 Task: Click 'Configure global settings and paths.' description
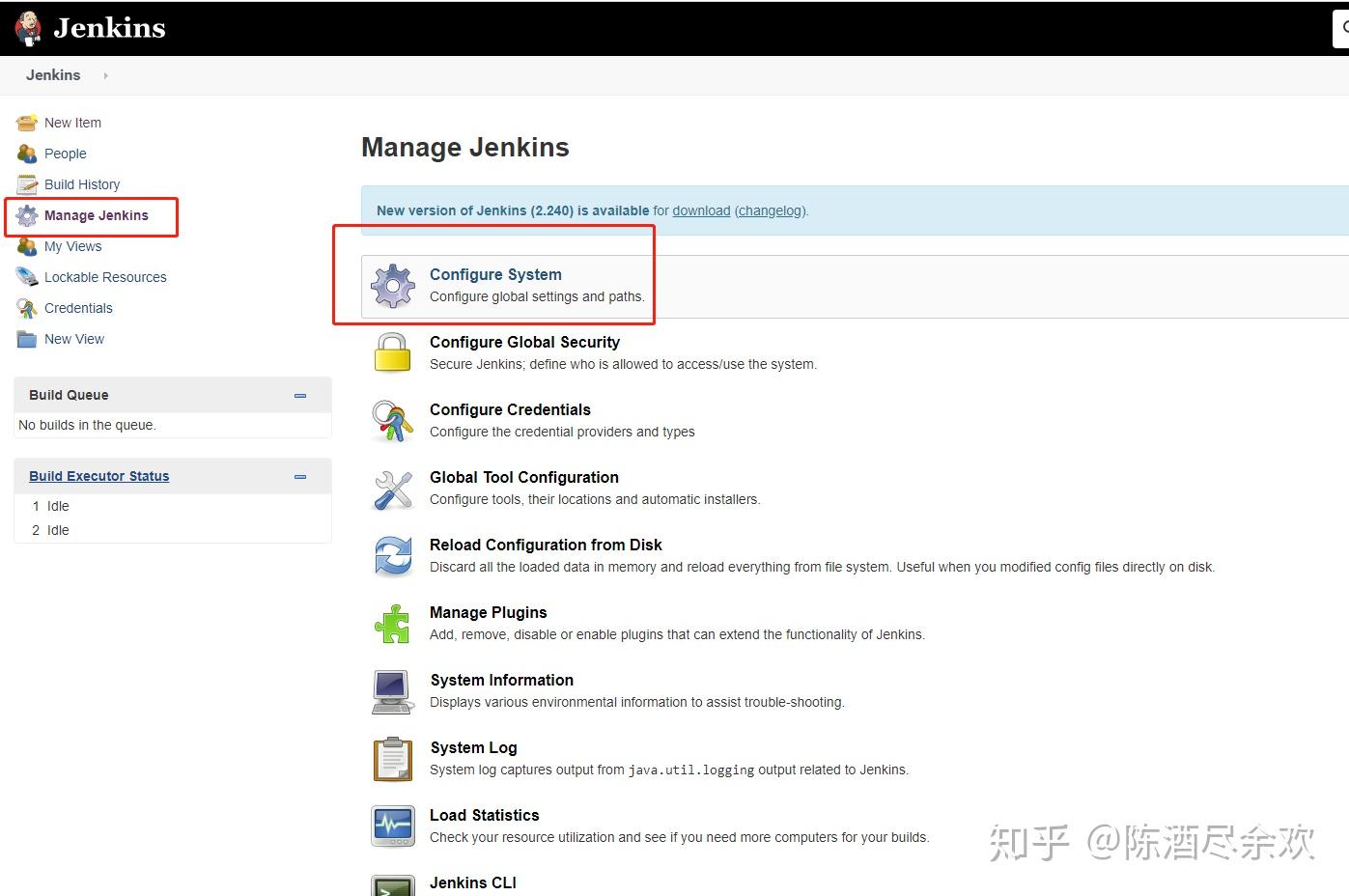click(537, 296)
